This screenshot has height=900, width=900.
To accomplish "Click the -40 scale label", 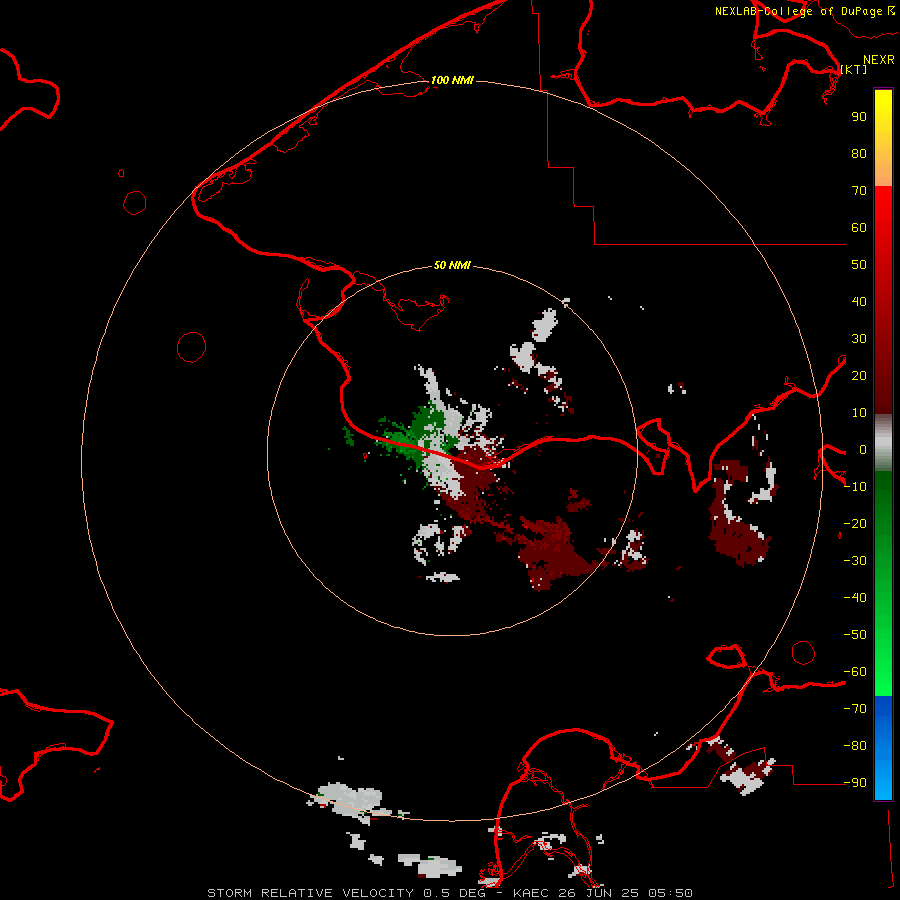I will tap(855, 598).
